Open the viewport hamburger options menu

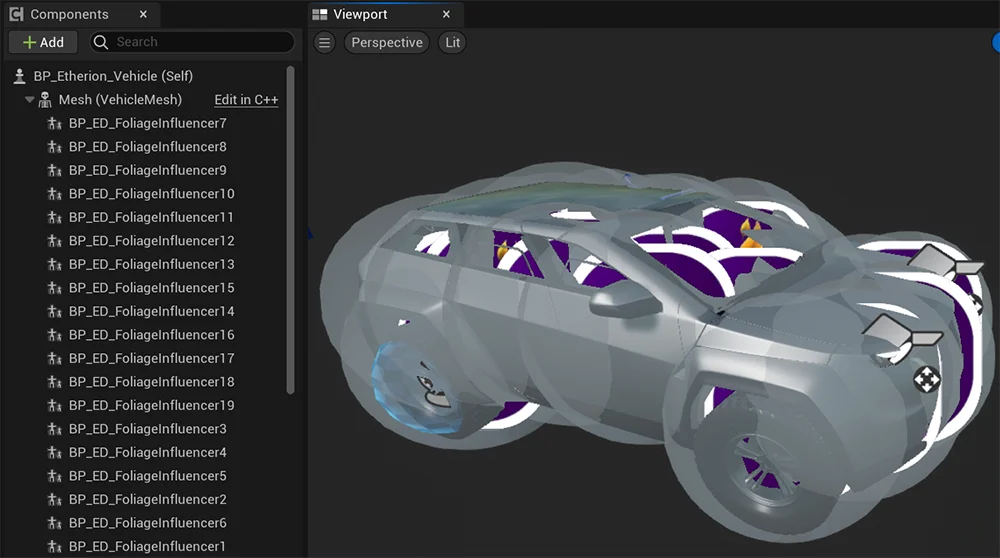point(324,43)
